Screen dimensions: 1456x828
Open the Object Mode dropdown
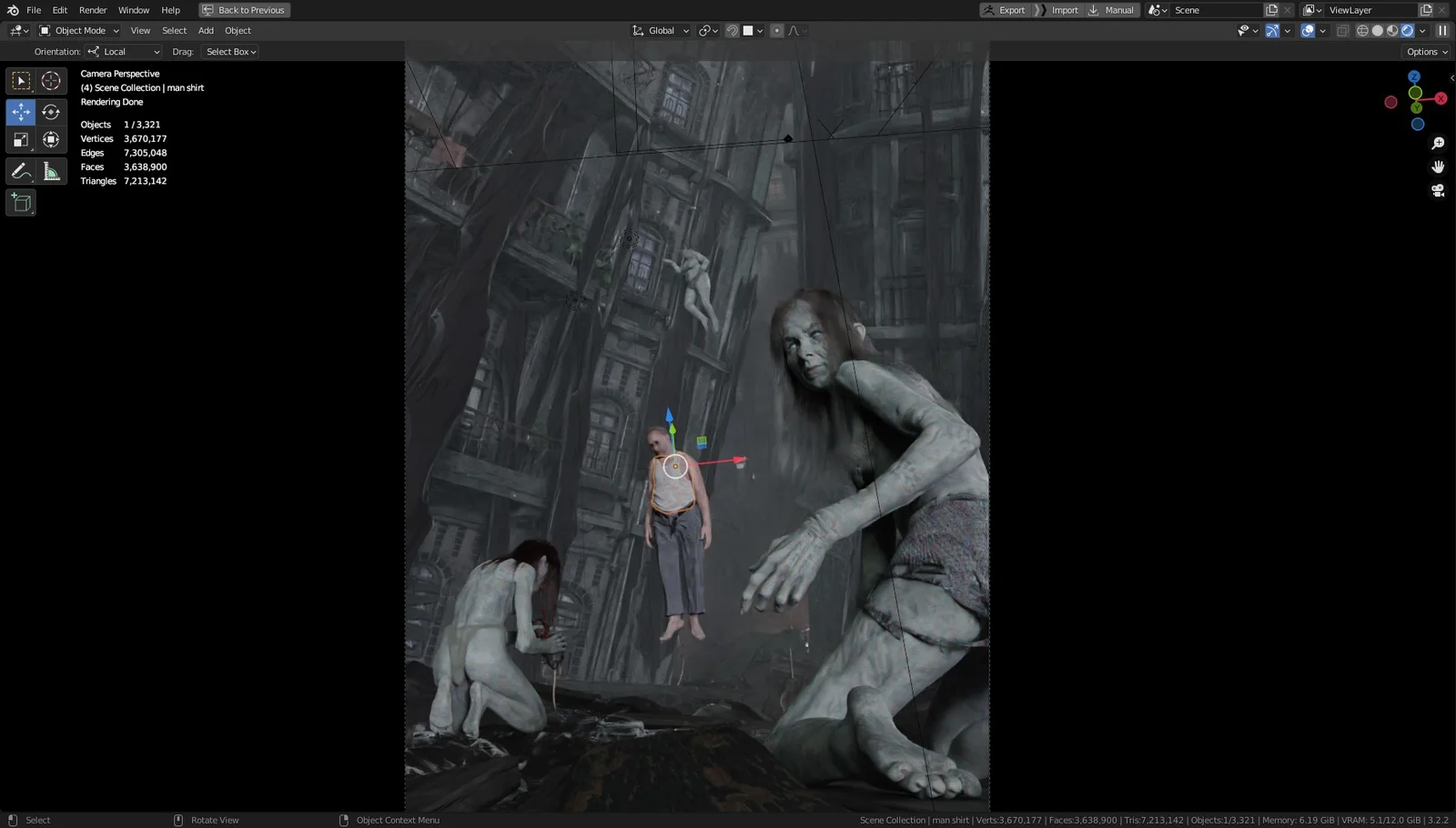point(80,30)
